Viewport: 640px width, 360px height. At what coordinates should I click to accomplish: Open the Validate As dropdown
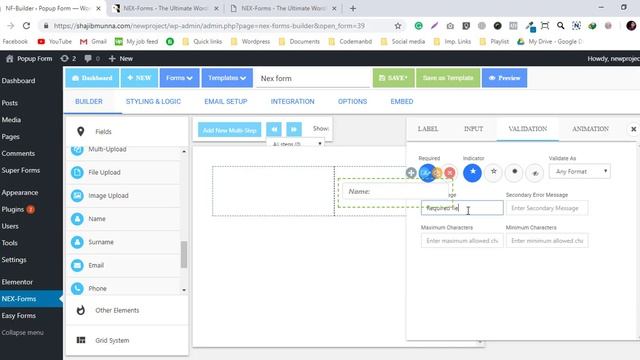pyautogui.click(x=580, y=171)
